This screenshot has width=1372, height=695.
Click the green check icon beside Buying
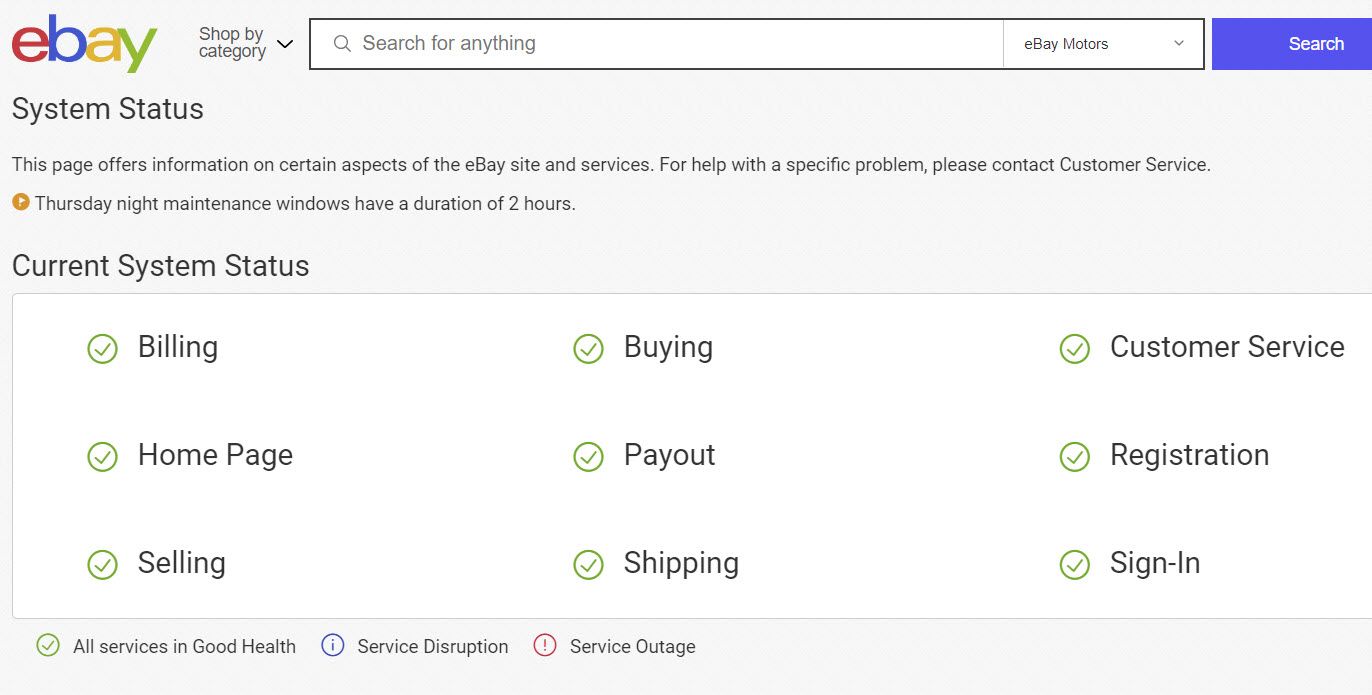pos(588,348)
